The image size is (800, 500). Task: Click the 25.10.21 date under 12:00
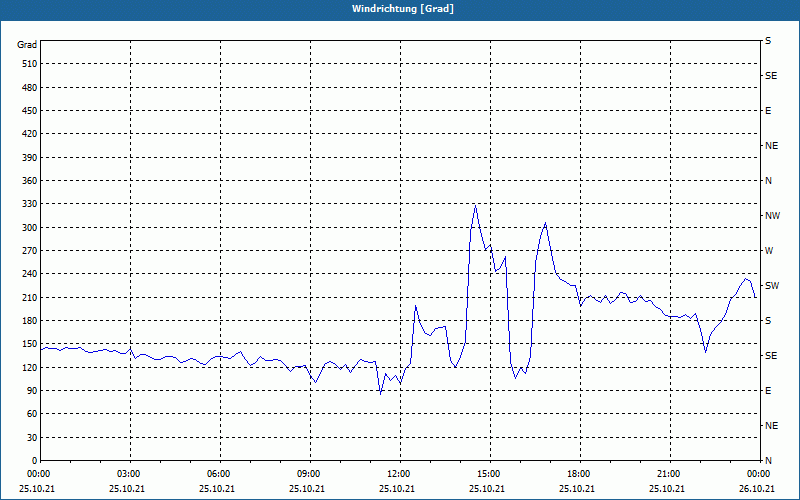pyautogui.click(x=397, y=489)
